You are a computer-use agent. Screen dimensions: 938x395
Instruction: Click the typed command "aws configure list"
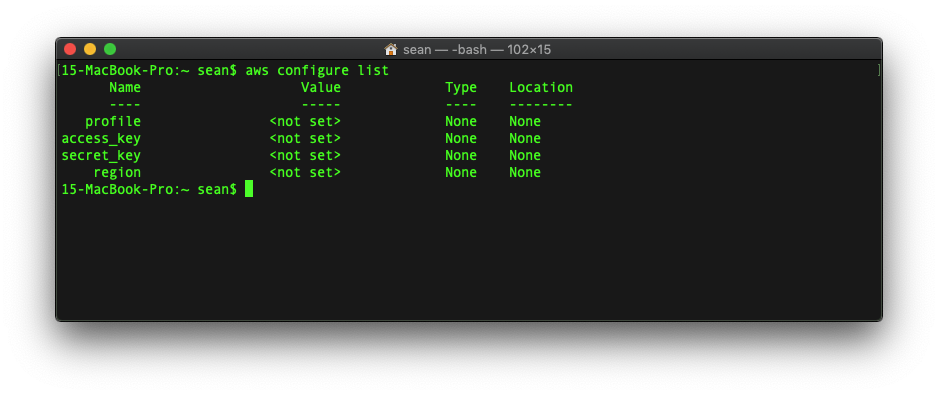coord(317,71)
